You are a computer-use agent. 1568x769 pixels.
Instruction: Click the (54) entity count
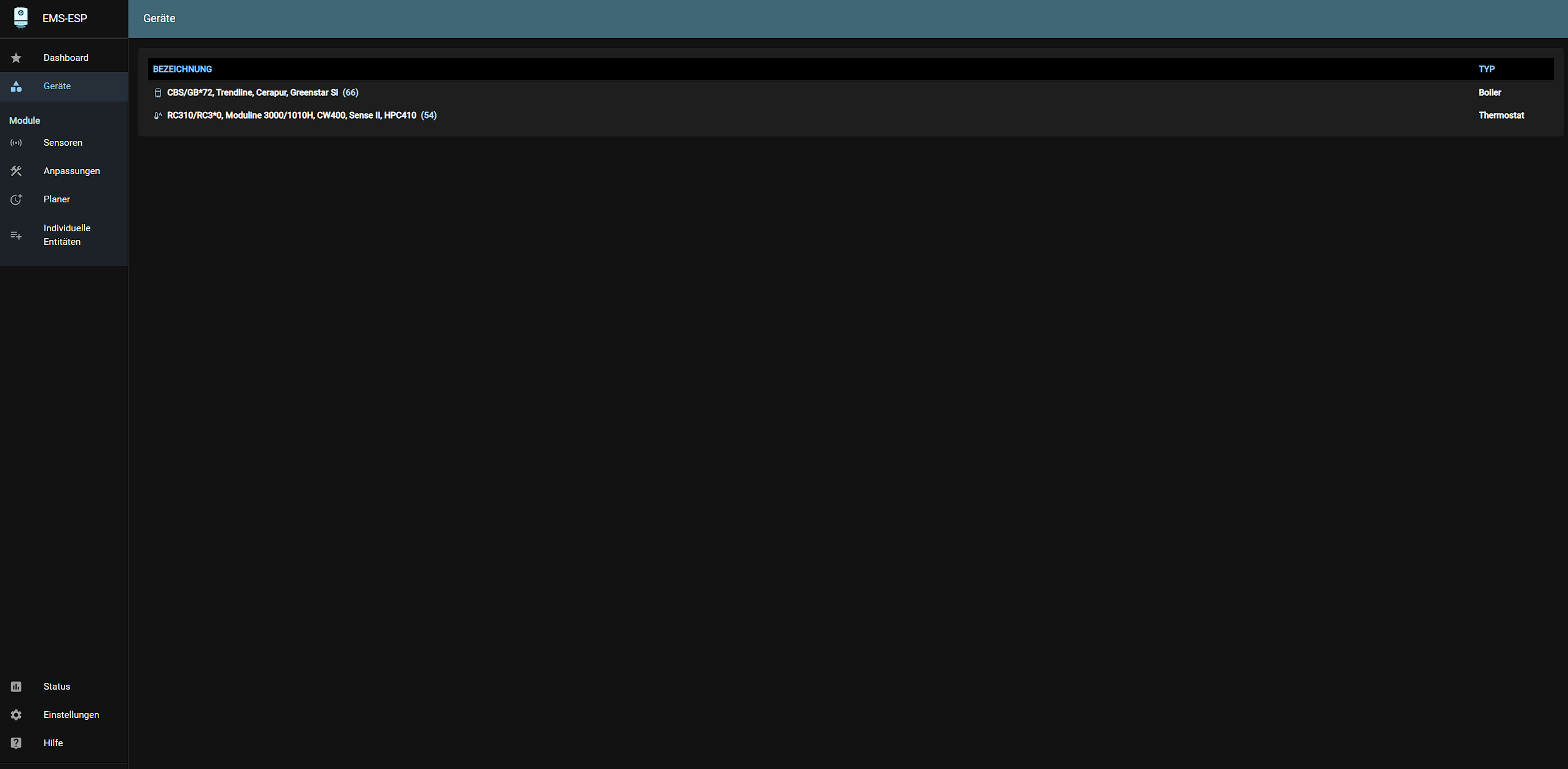click(429, 116)
